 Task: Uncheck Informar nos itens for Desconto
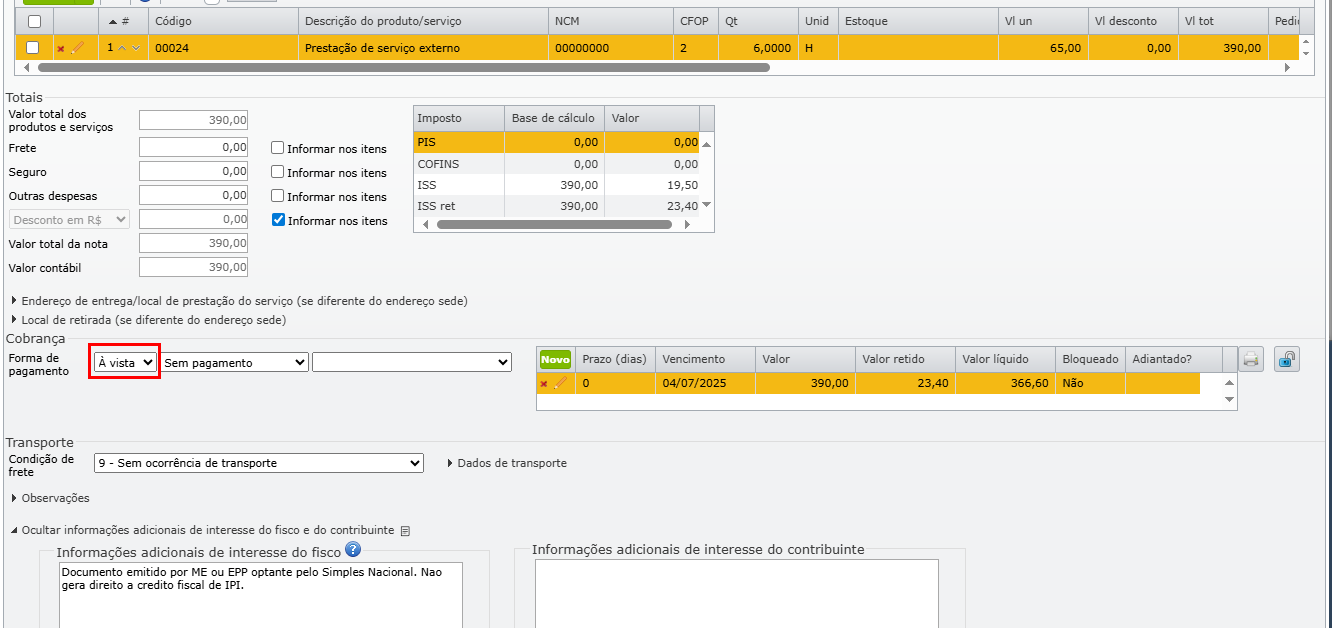coord(279,220)
